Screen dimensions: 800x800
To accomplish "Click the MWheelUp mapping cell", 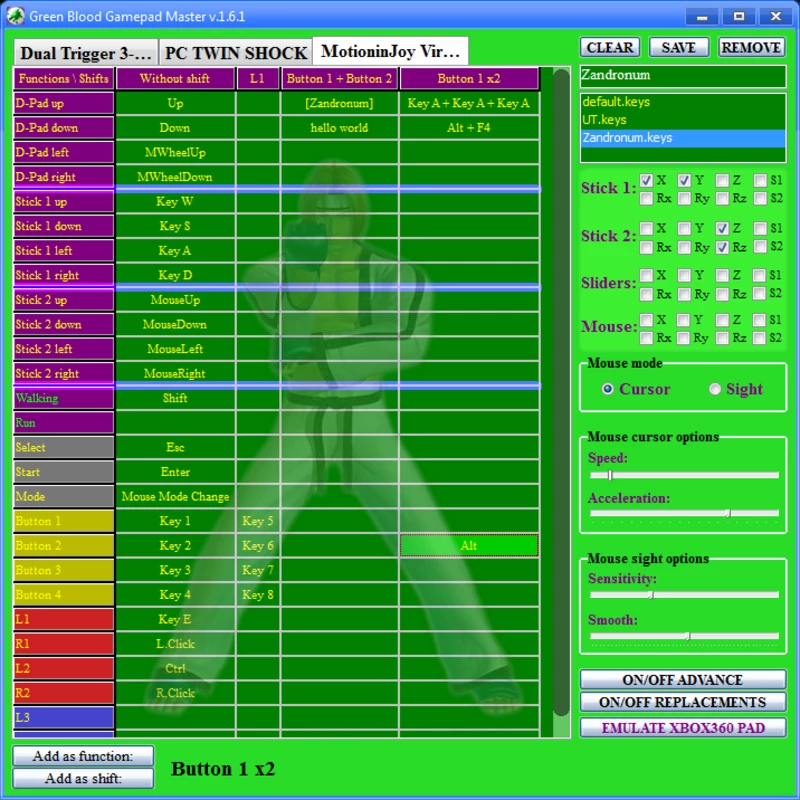I will [x=175, y=152].
